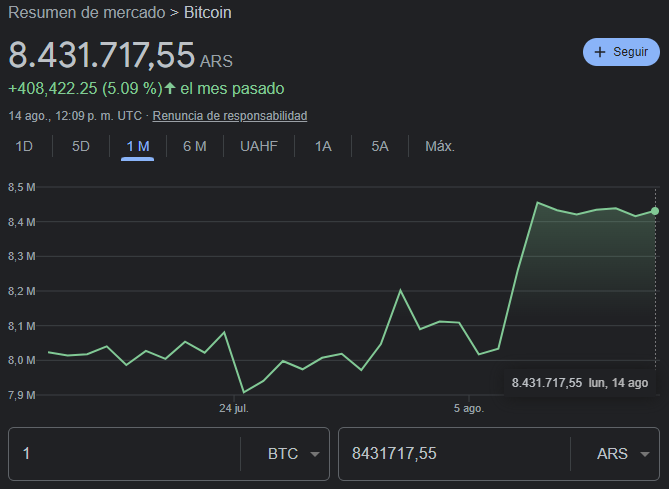Open the ARS currency dropdown
This screenshot has height=489, width=669.
coord(623,454)
